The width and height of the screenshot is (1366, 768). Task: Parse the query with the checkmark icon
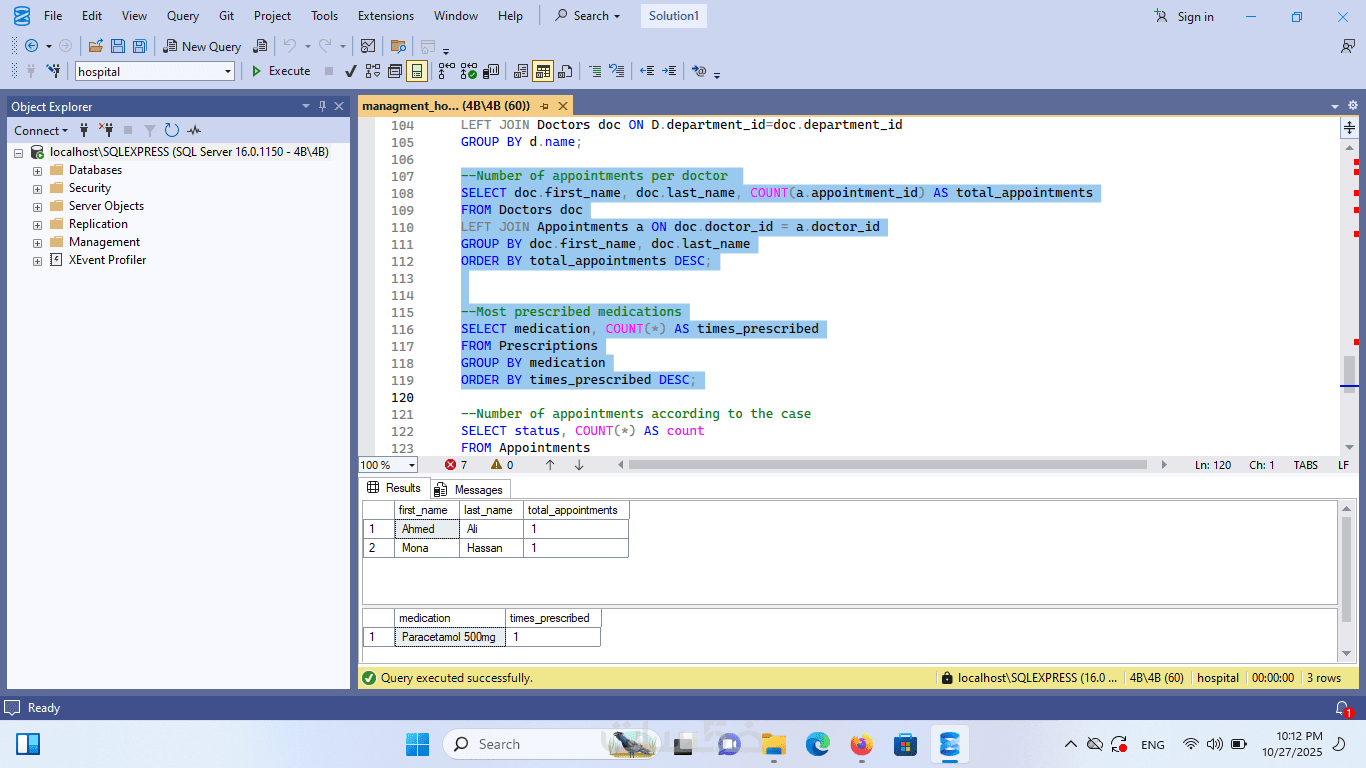pyautogui.click(x=351, y=71)
